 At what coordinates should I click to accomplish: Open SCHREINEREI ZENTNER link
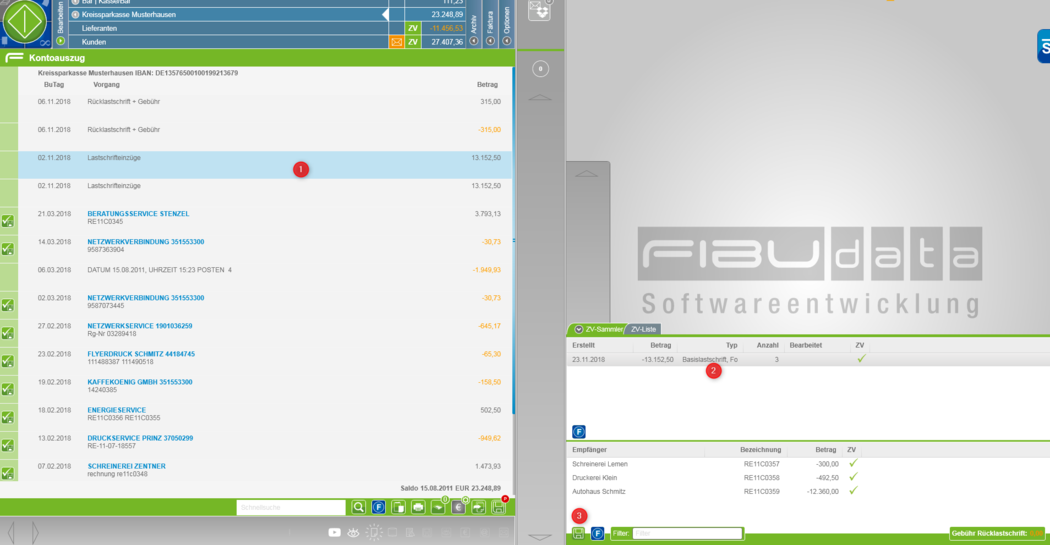point(127,466)
